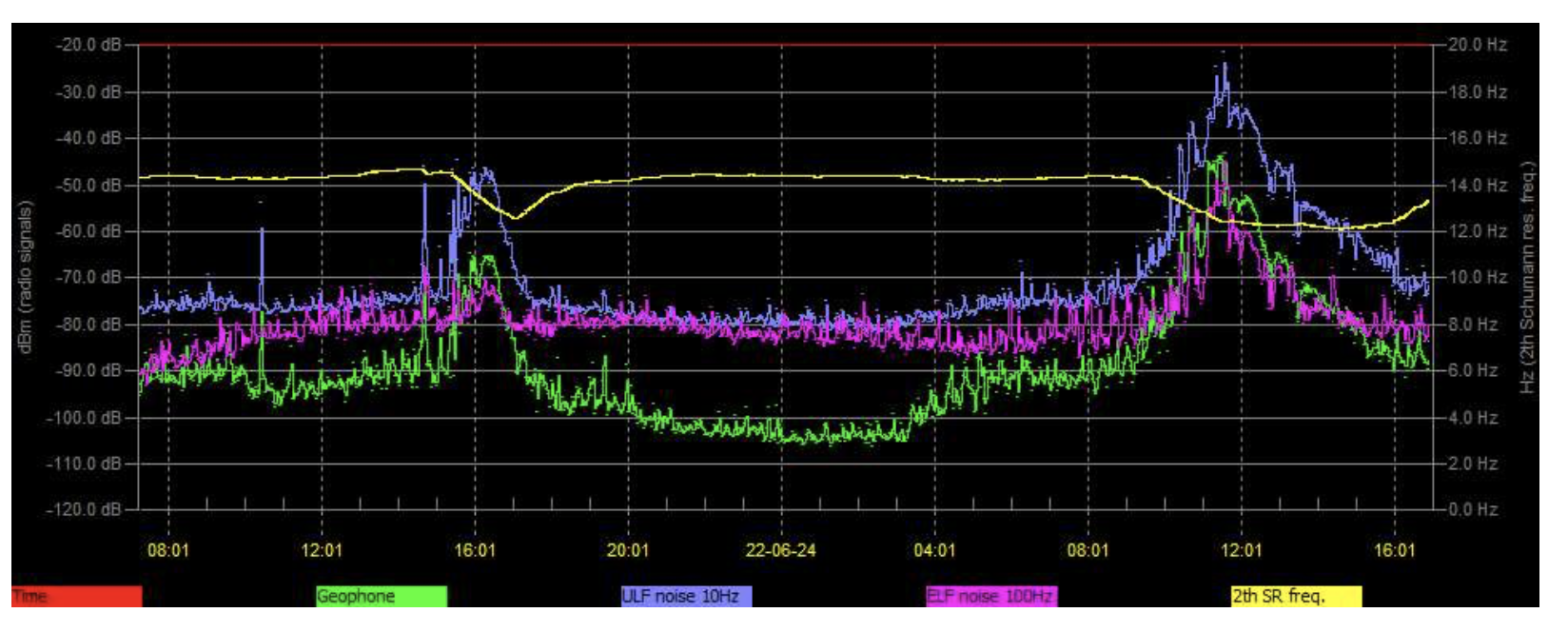Select the green Geophone legend entry
Screen dimensions: 1568x632
[x=381, y=596]
